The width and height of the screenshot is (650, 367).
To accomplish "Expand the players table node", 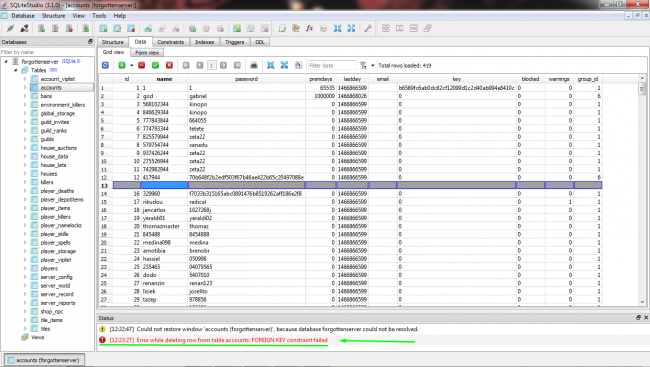I will (x=25, y=268).
